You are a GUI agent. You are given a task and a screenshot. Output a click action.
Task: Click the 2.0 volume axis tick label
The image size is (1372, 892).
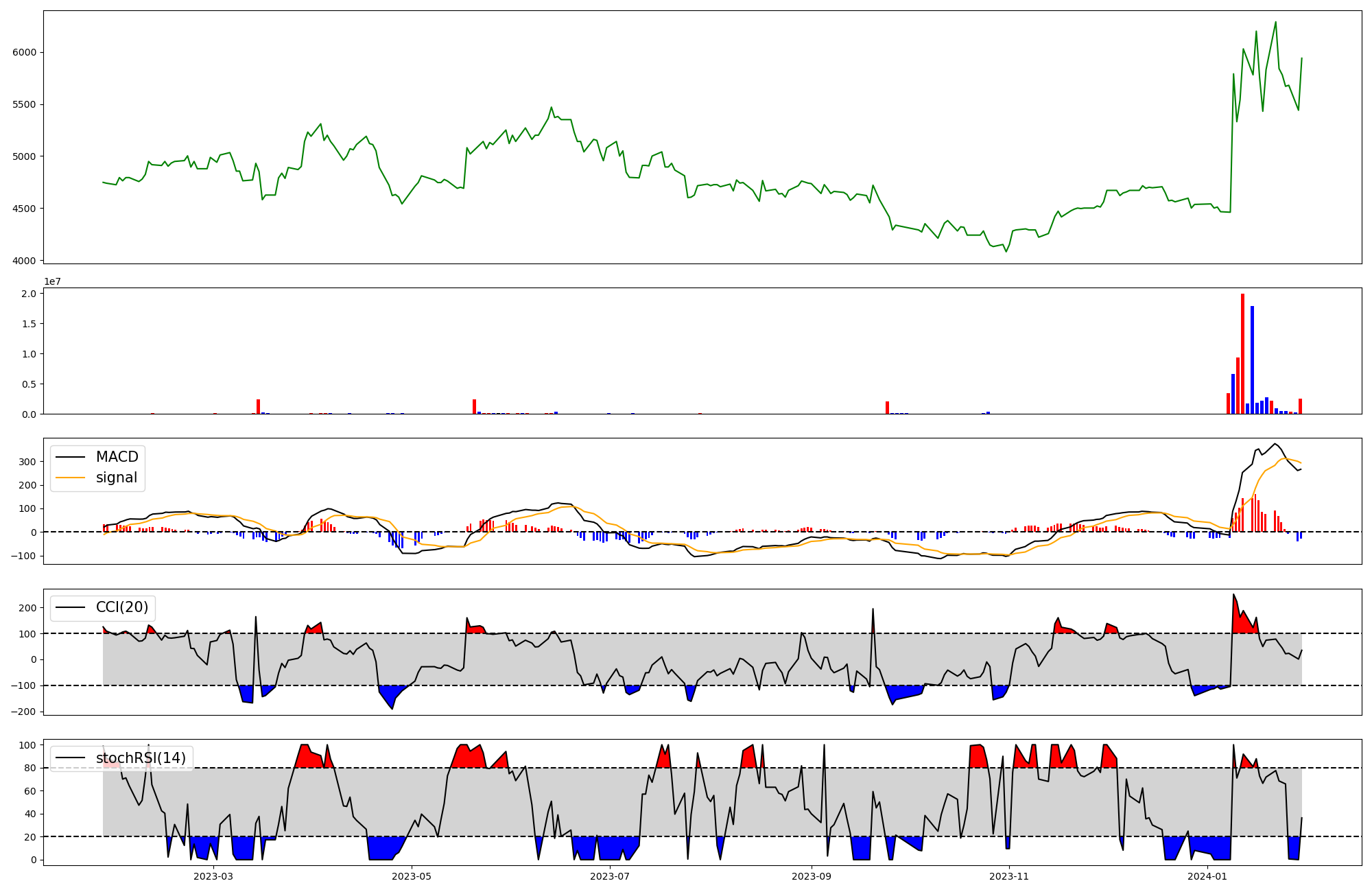pos(29,294)
